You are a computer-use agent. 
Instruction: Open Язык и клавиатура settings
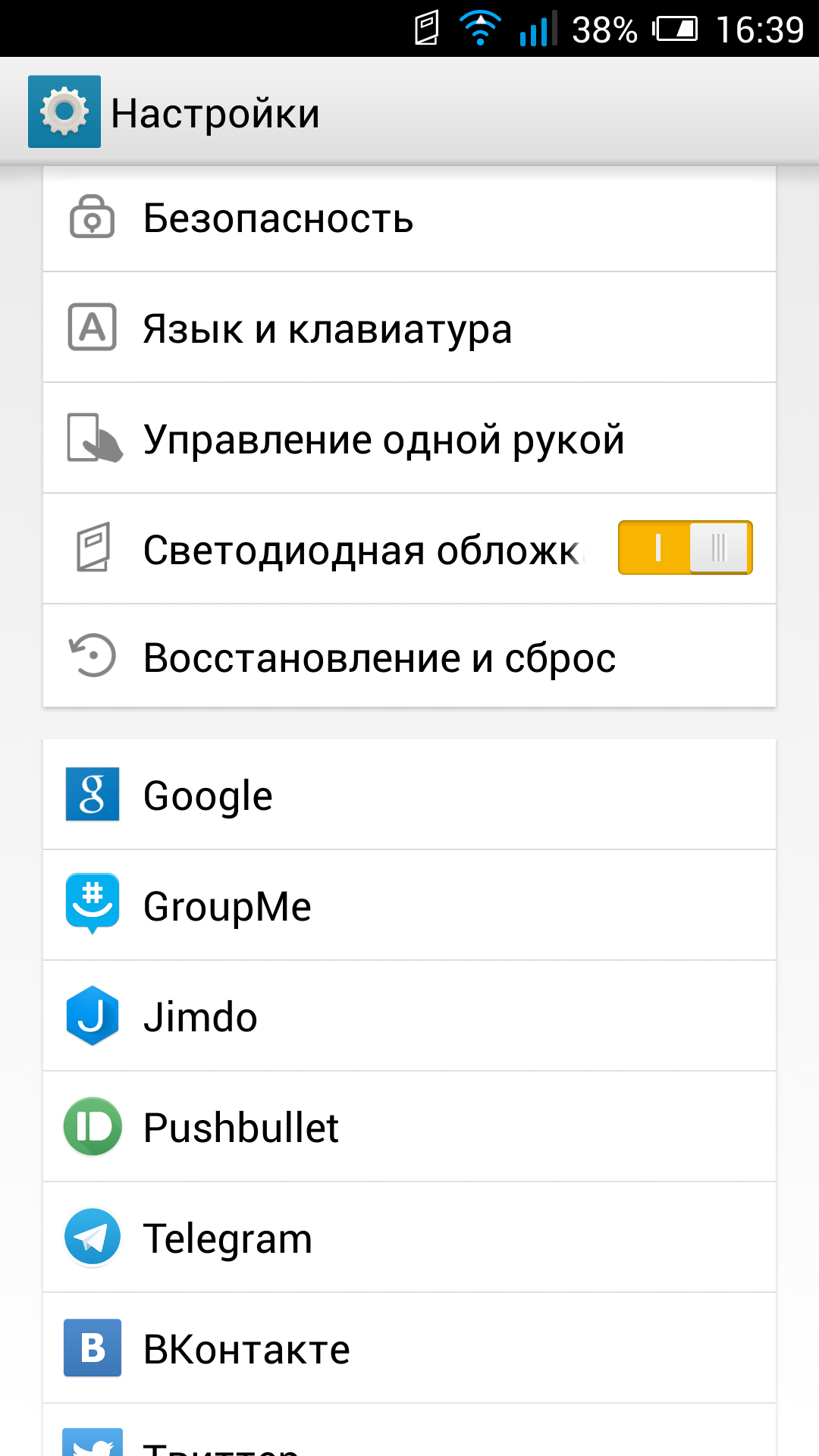click(409, 328)
